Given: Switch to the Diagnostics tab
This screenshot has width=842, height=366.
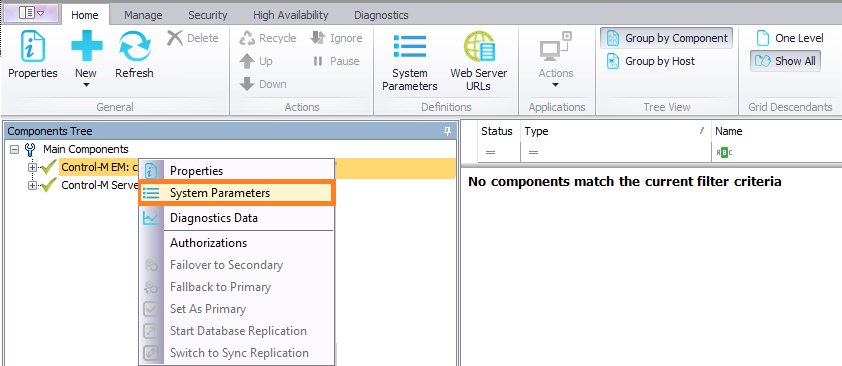Looking at the screenshot, I should coord(381,15).
